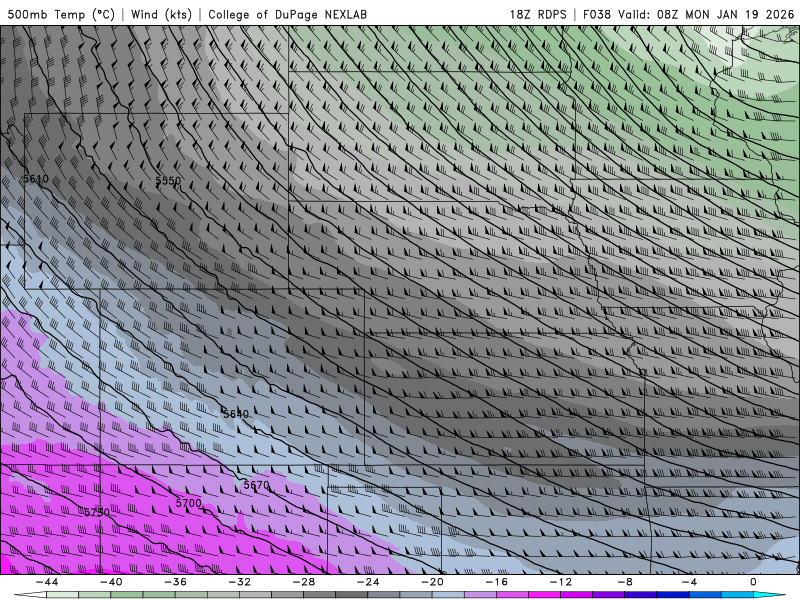Click the 'Wind (kts)' header label
This screenshot has width=800, height=600.
161,14
